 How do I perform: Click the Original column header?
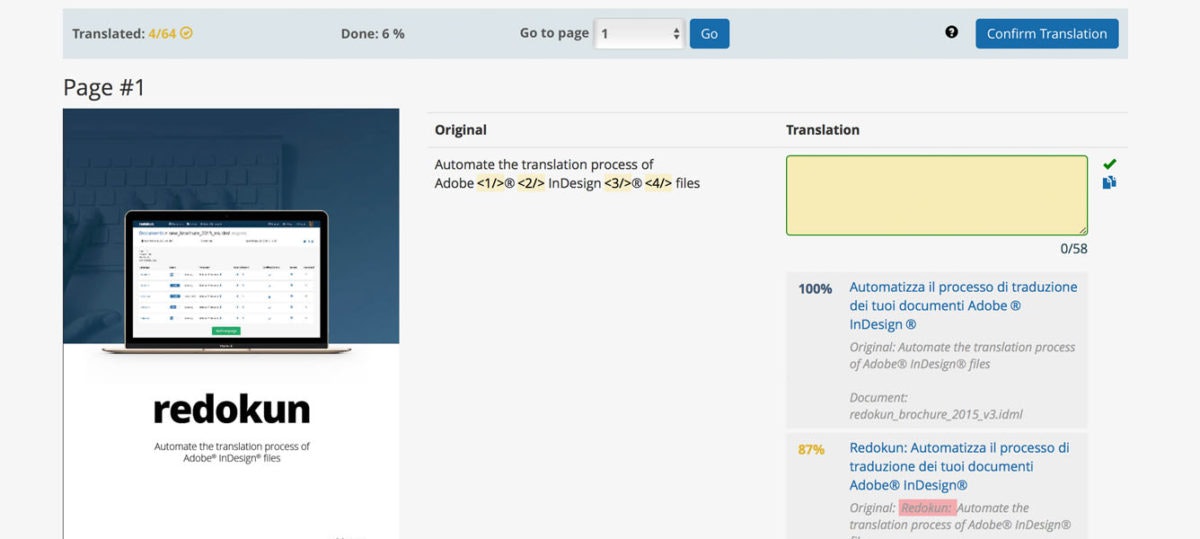461,130
